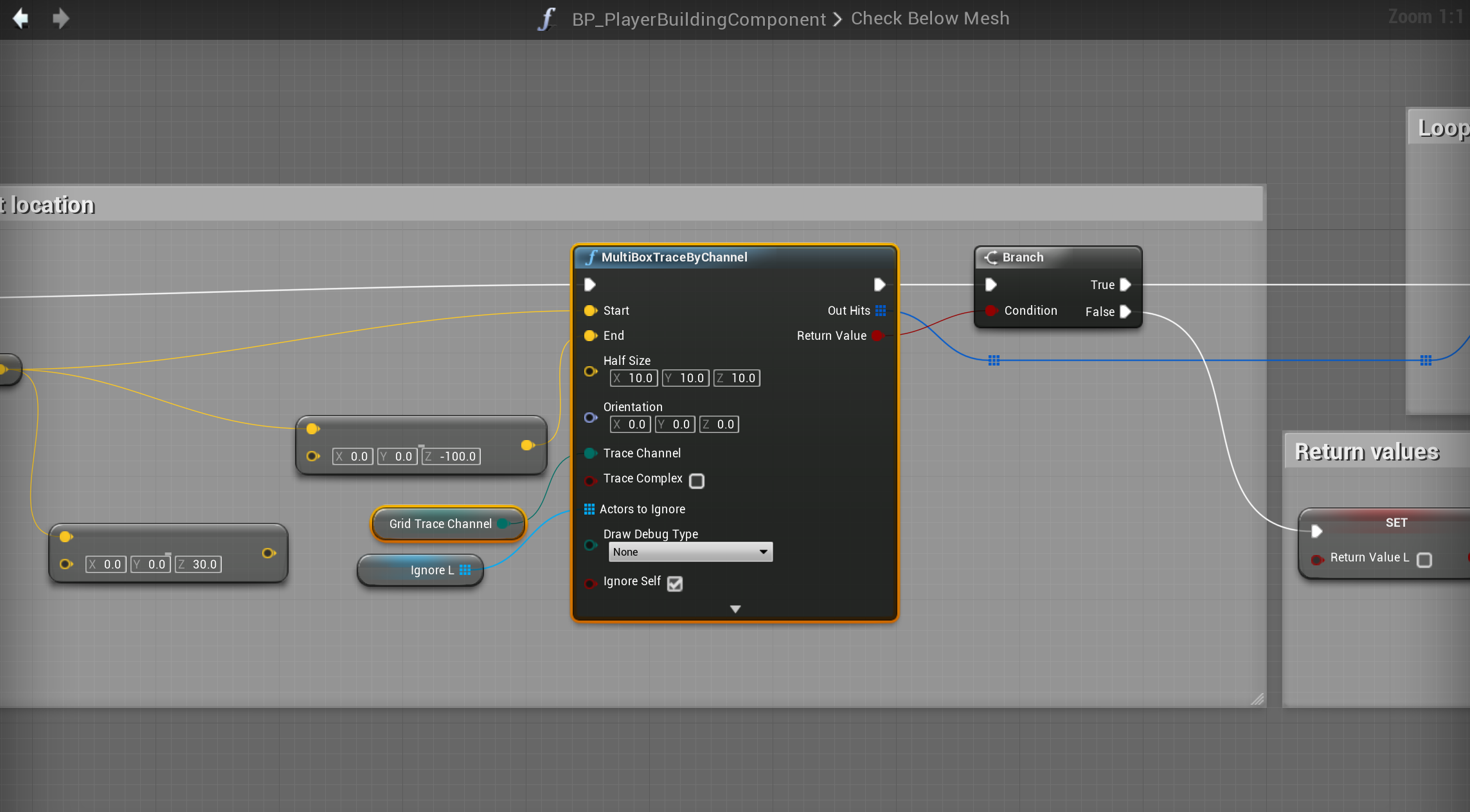The height and width of the screenshot is (812, 1470).
Task: Uncheck the Ignore Self checkbox
Action: coord(674,583)
